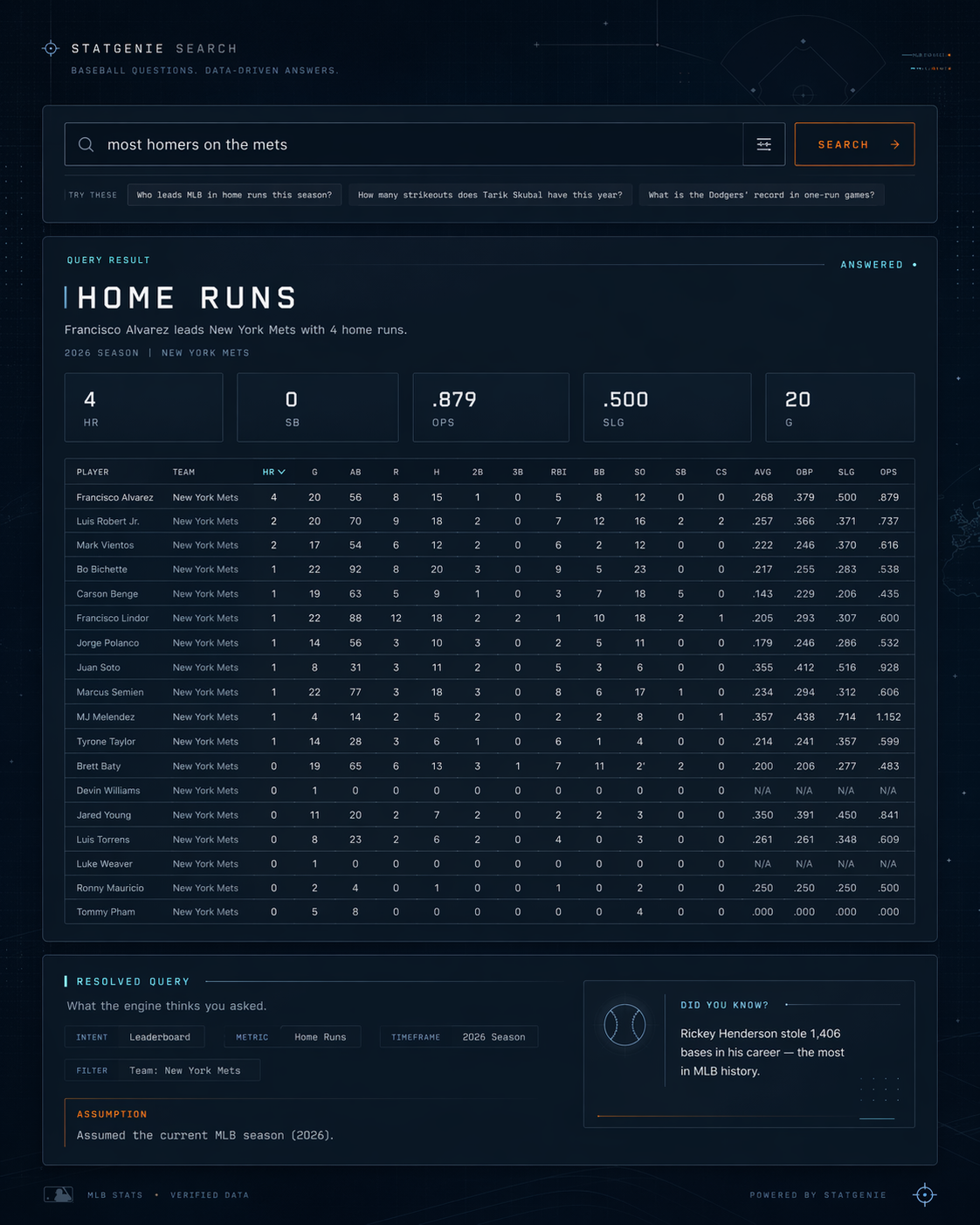Click the orange SEARCH button
The image size is (980, 1225).
click(854, 144)
